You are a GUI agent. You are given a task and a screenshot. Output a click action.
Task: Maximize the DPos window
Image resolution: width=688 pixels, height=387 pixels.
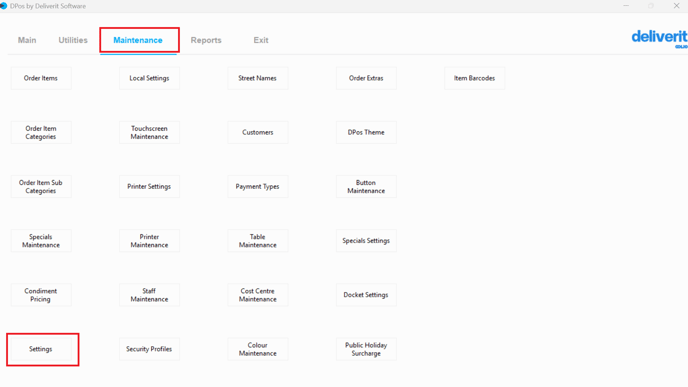pyautogui.click(x=651, y=6)
